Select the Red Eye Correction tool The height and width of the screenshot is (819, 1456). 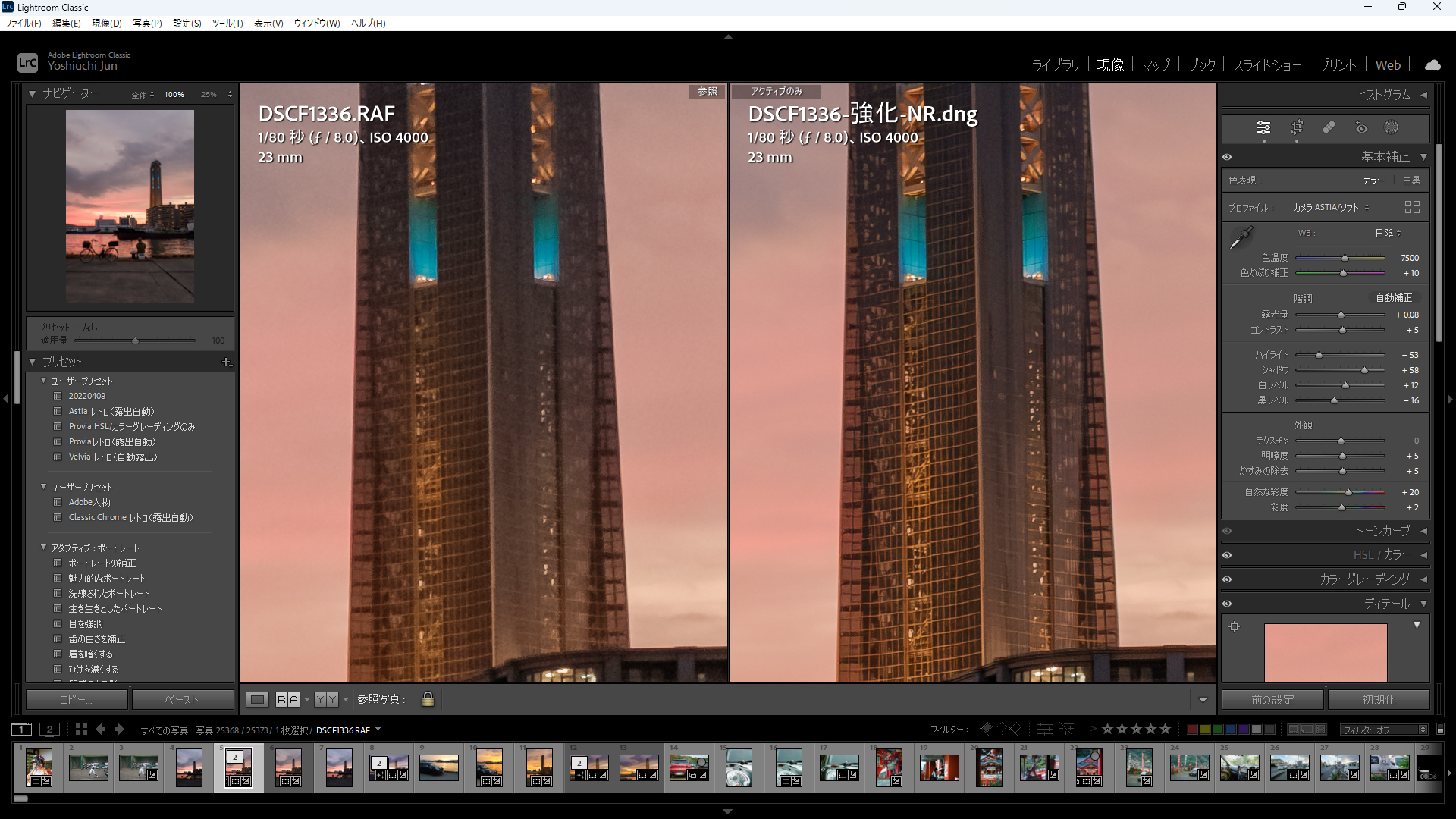tap(1360, 127)
